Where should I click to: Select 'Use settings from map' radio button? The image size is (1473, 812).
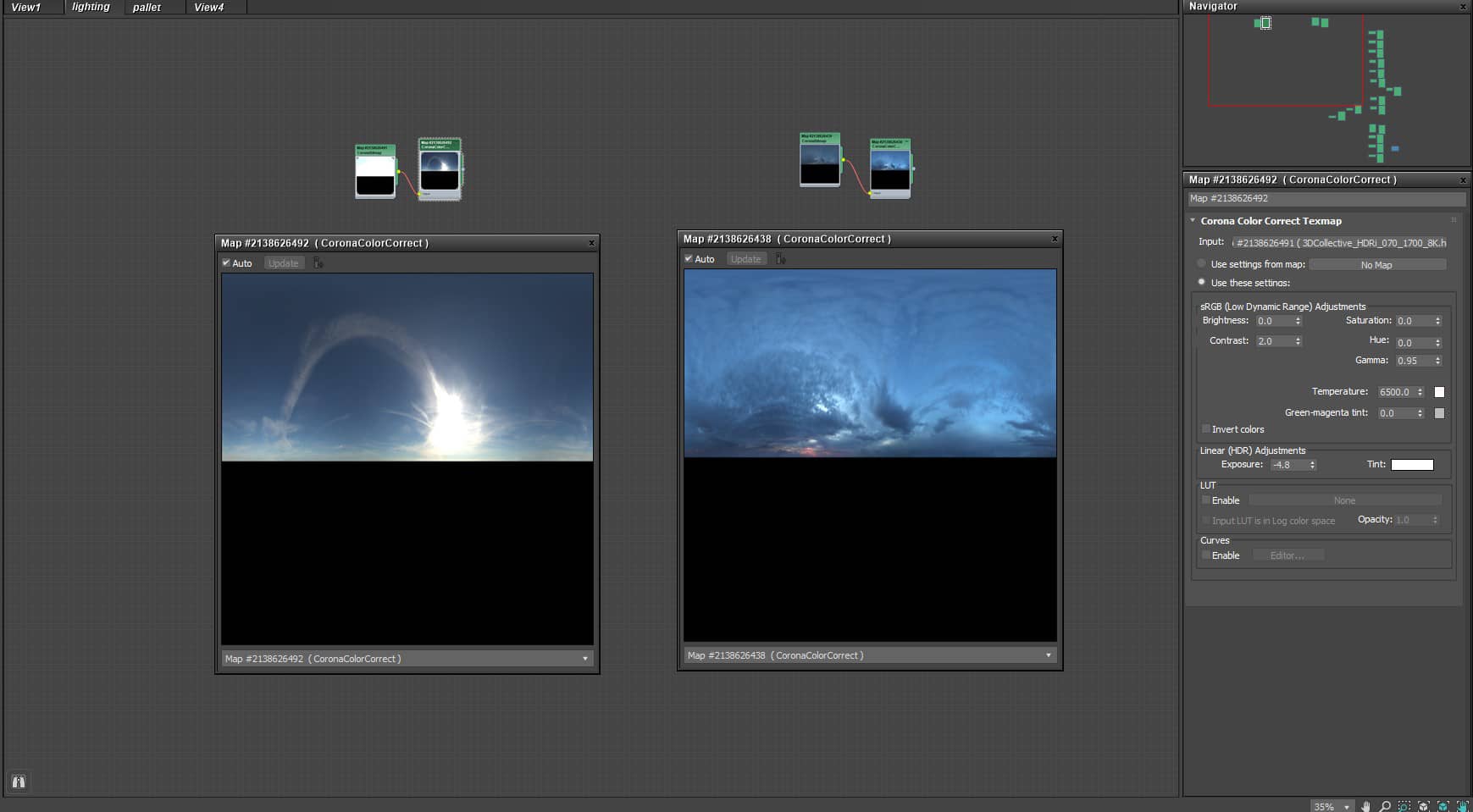[1201, 264]
